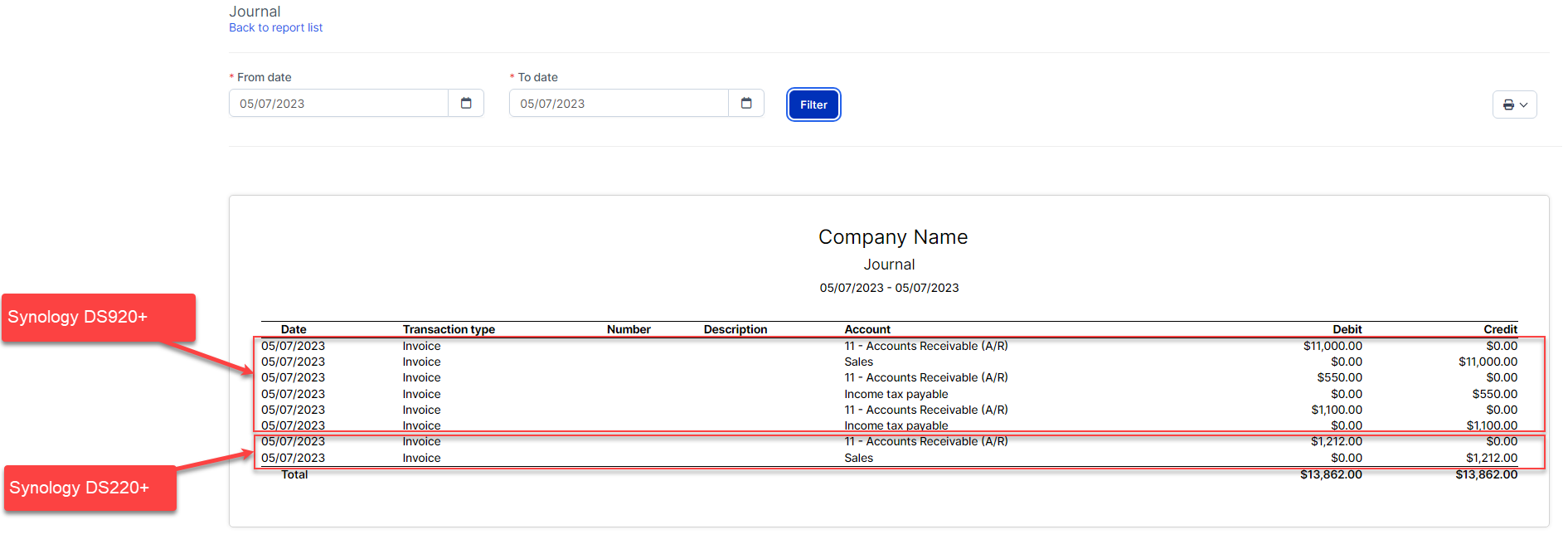
Task: Click the $13,862.00 total debit amount
Action: [1331, 474]
